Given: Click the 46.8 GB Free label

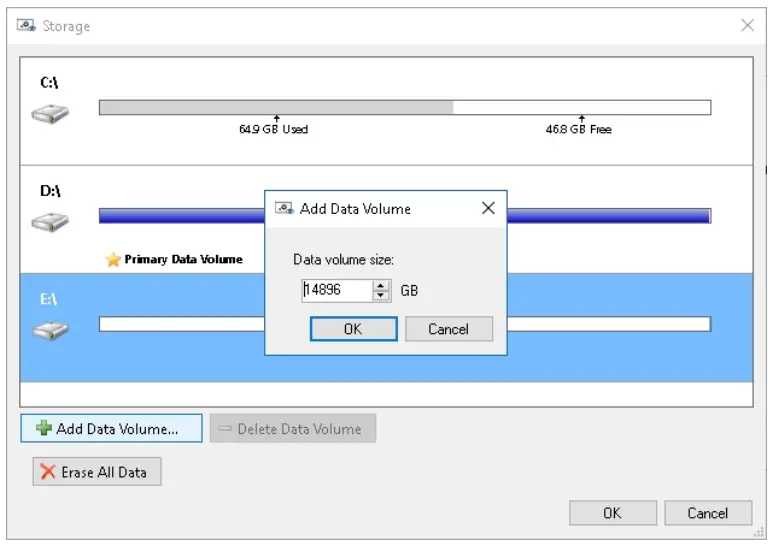Looking at the screenshot, I should tap(579, 130).
